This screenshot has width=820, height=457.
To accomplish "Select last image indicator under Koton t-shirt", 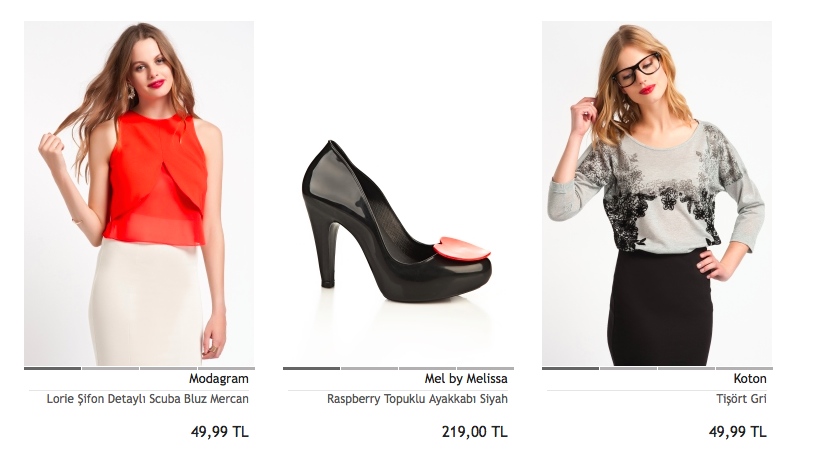I will pos(744,368).
